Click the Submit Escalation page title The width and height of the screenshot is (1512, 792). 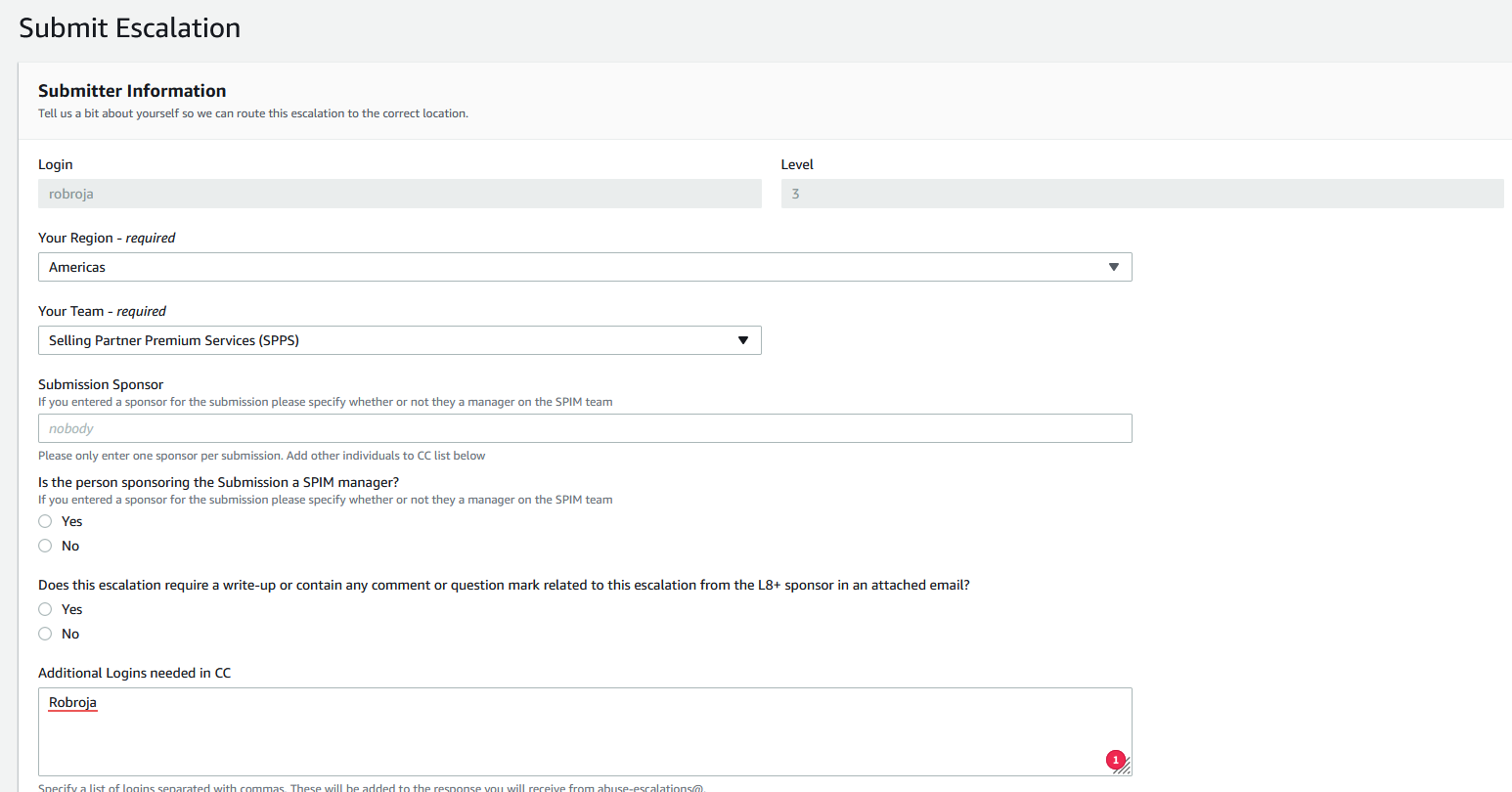point(130,28)
